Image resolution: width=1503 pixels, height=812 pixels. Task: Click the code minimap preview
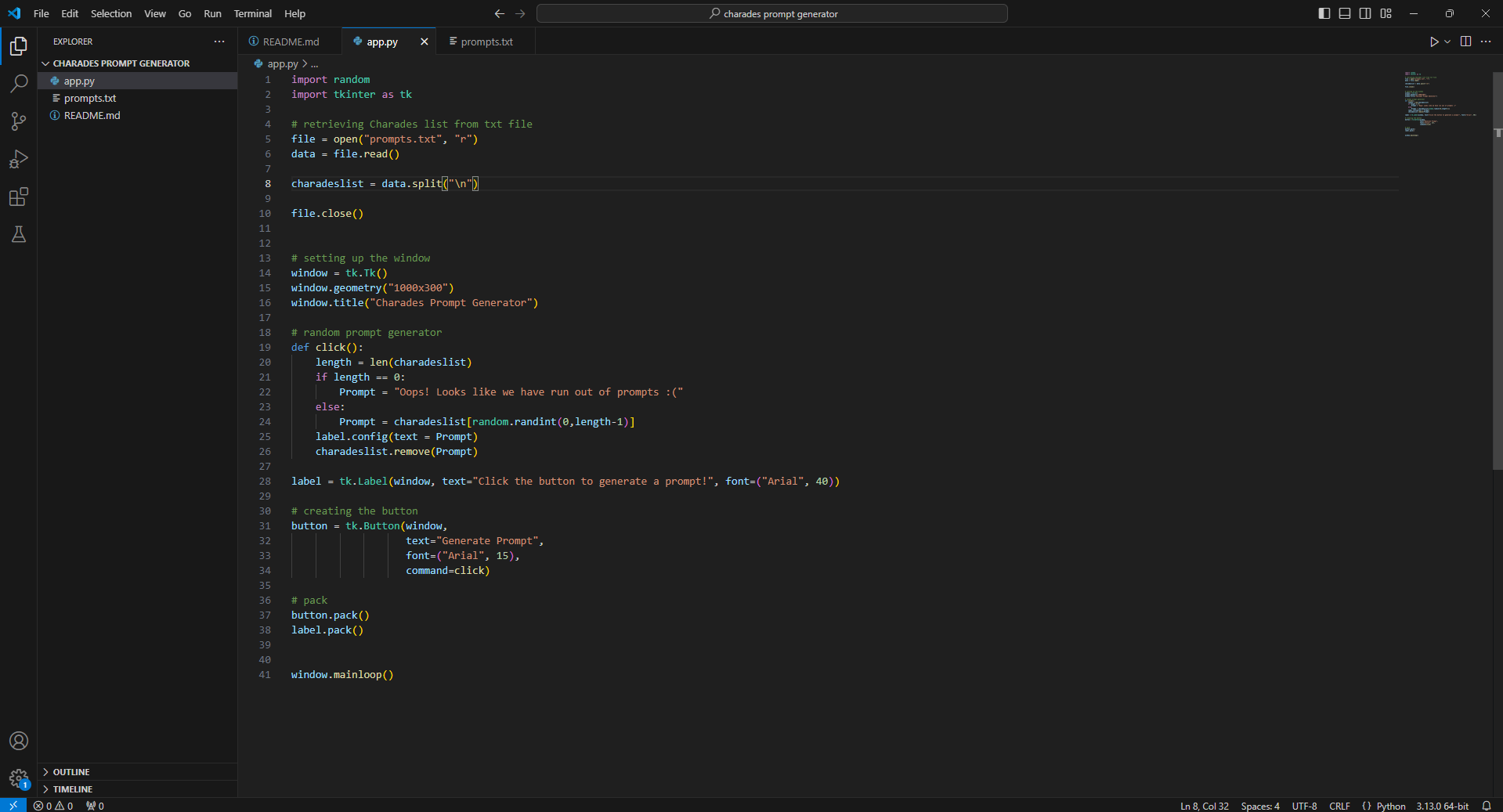tap(1441, 104)
